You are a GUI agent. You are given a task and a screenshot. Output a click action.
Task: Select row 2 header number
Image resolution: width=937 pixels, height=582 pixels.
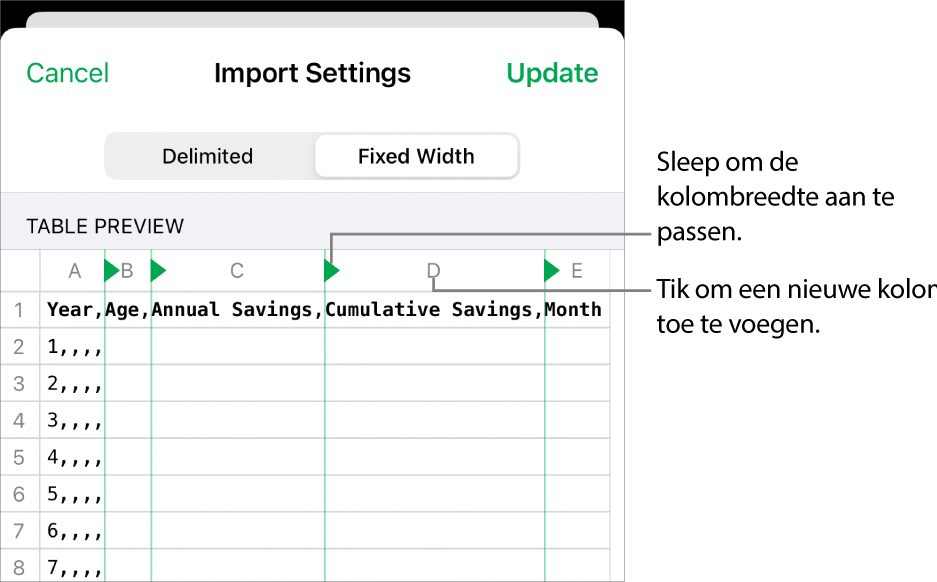point(19,348)
